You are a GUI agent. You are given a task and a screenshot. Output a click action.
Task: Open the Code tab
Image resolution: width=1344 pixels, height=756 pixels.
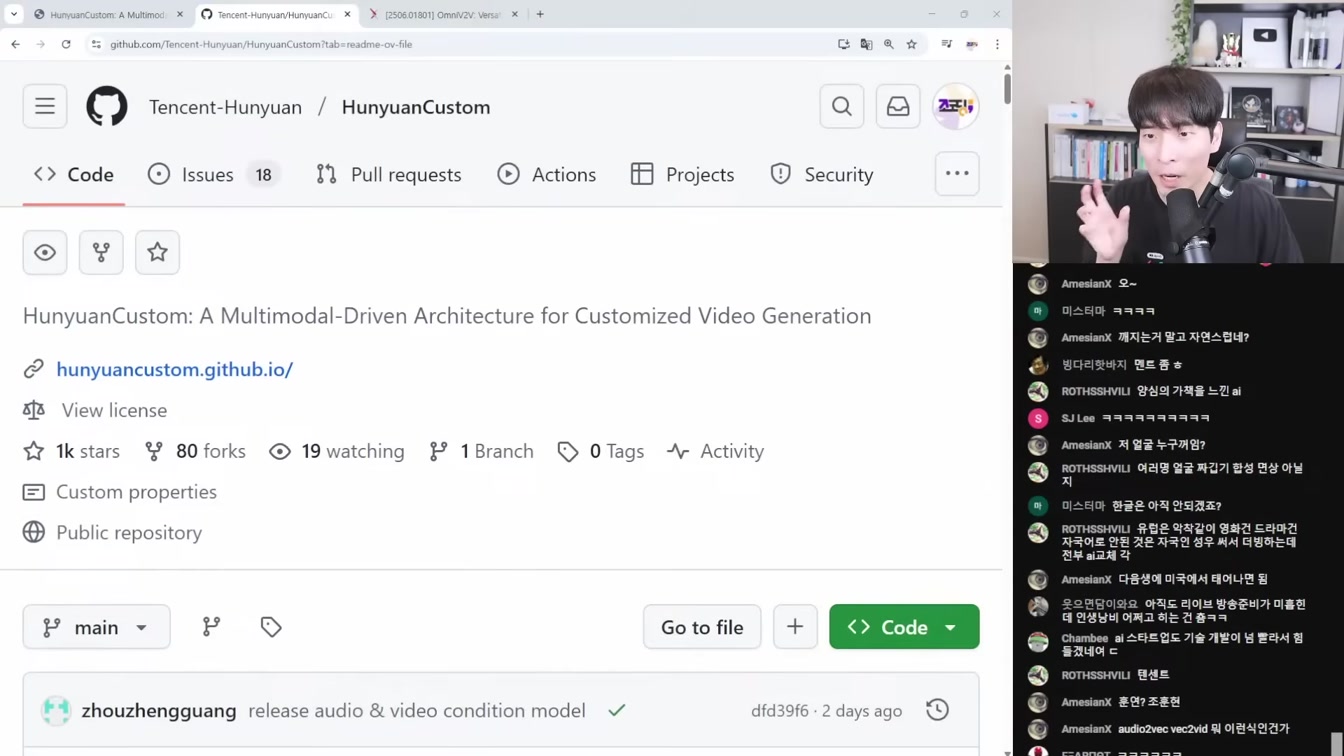[x=74, y=174]
